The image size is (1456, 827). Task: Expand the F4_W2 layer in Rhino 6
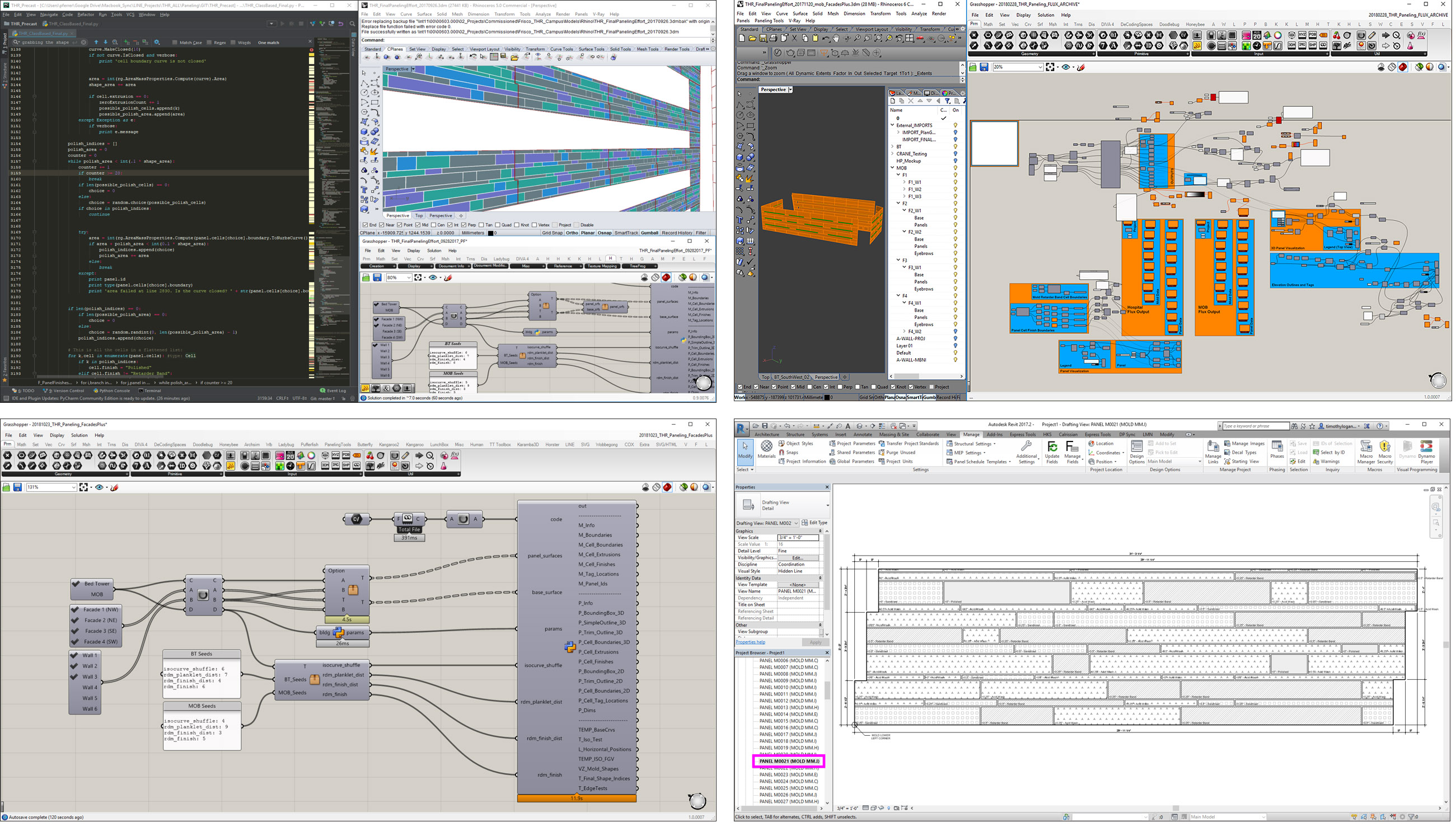point(905,331)
